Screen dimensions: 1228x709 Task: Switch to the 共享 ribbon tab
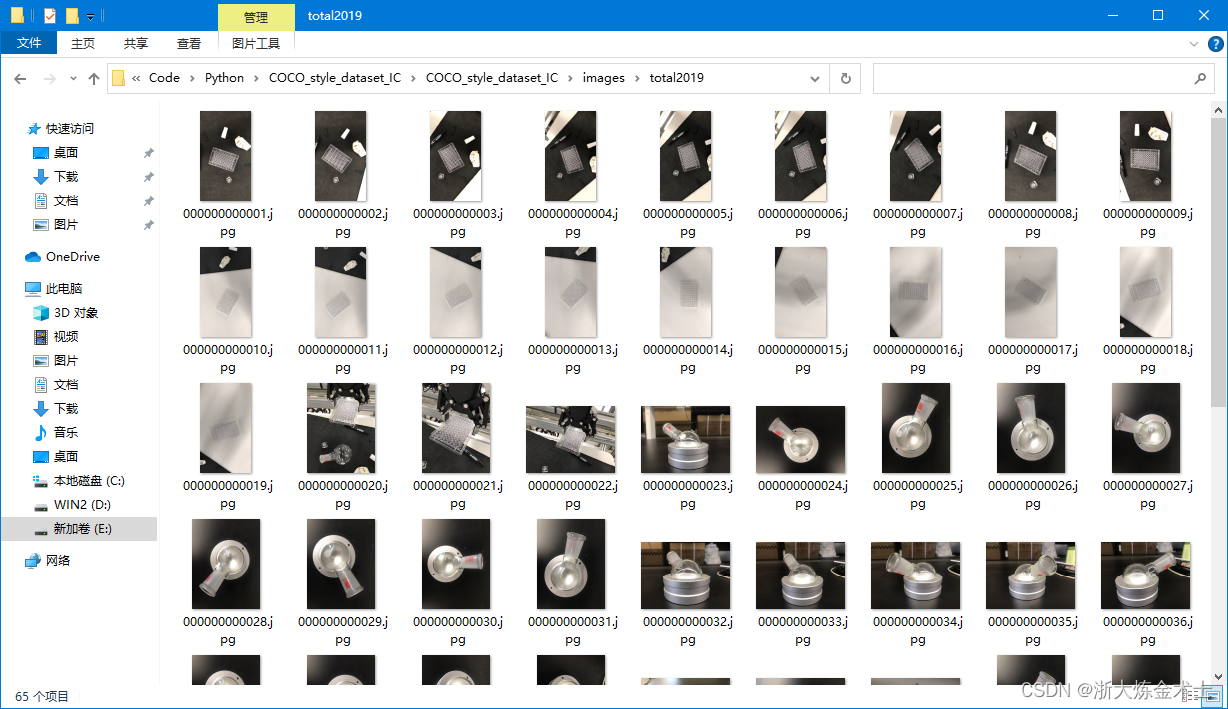(136, 43)
